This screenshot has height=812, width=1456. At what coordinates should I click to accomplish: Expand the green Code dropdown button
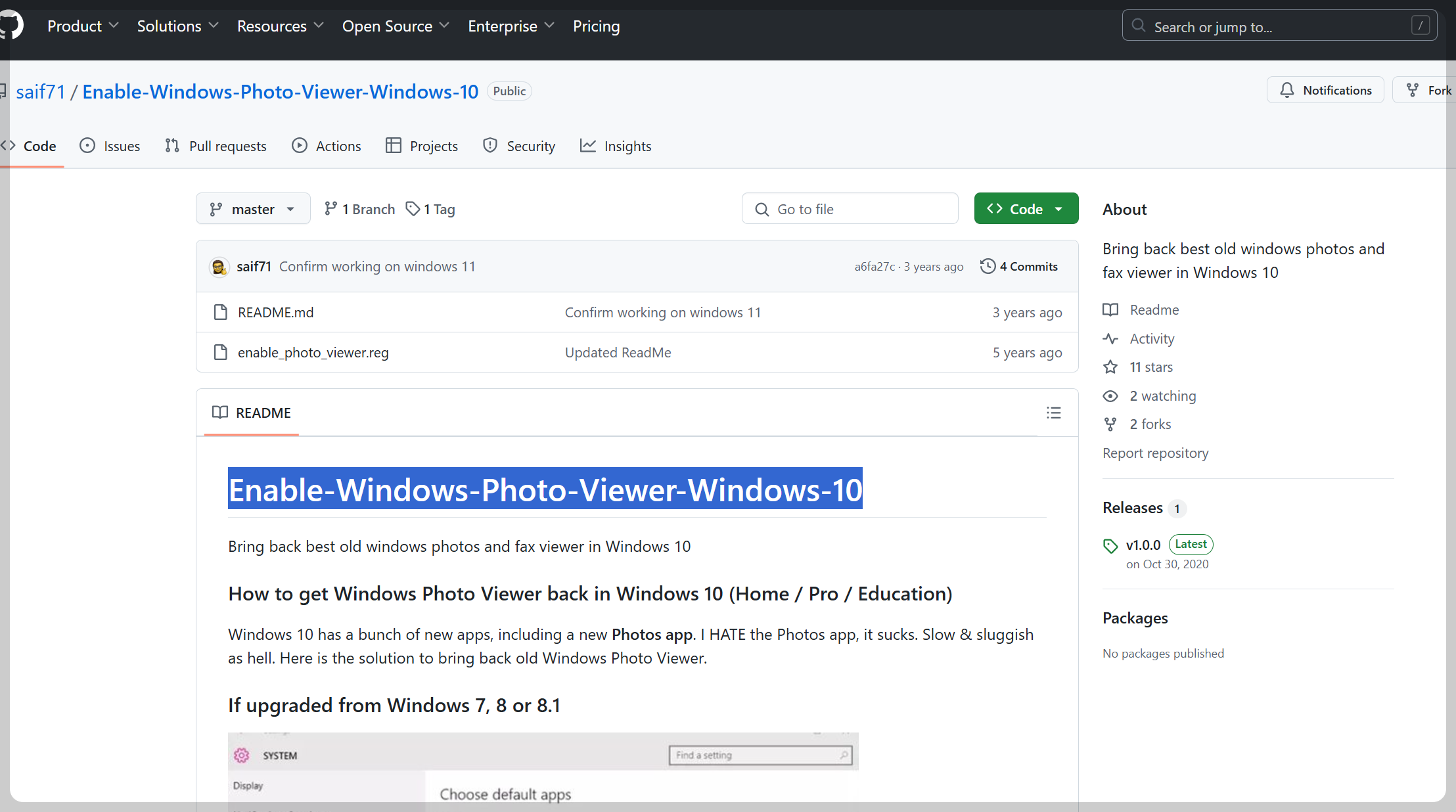pyautogui.click(x=1026, y=209)
